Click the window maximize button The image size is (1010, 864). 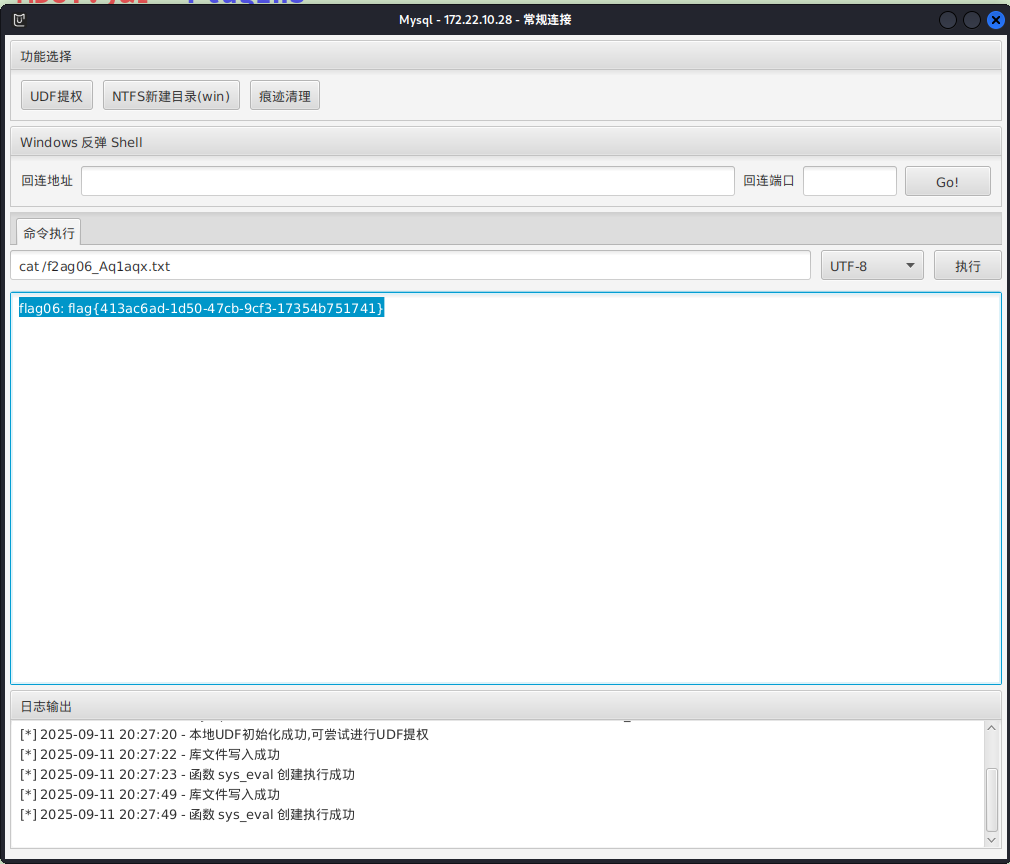(x=972, y=20)
